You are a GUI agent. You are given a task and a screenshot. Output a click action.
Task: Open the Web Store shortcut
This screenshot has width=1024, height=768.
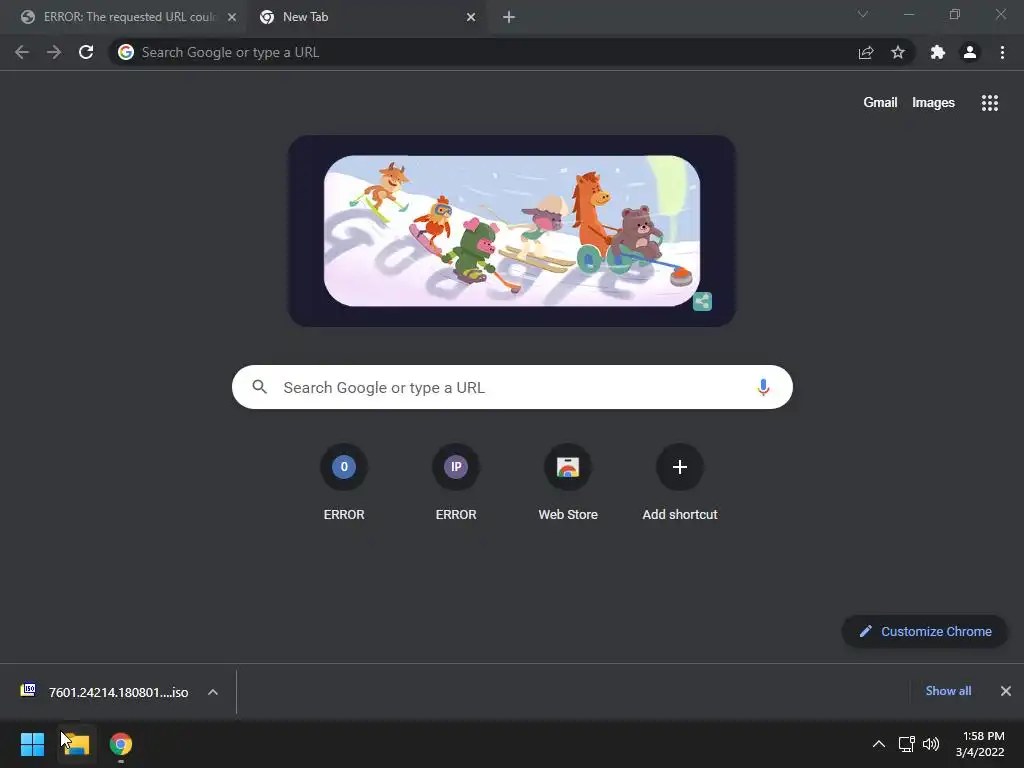pos(568,467)
